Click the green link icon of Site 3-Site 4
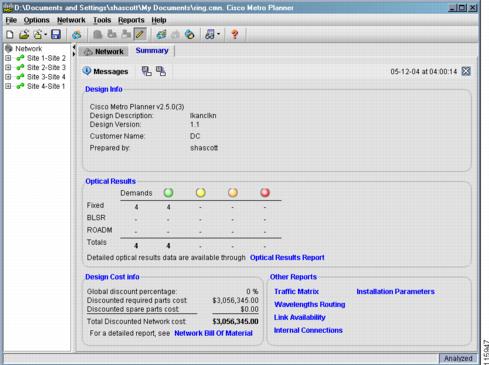Screen dimensions: 489x365 [x=20, y=77]
